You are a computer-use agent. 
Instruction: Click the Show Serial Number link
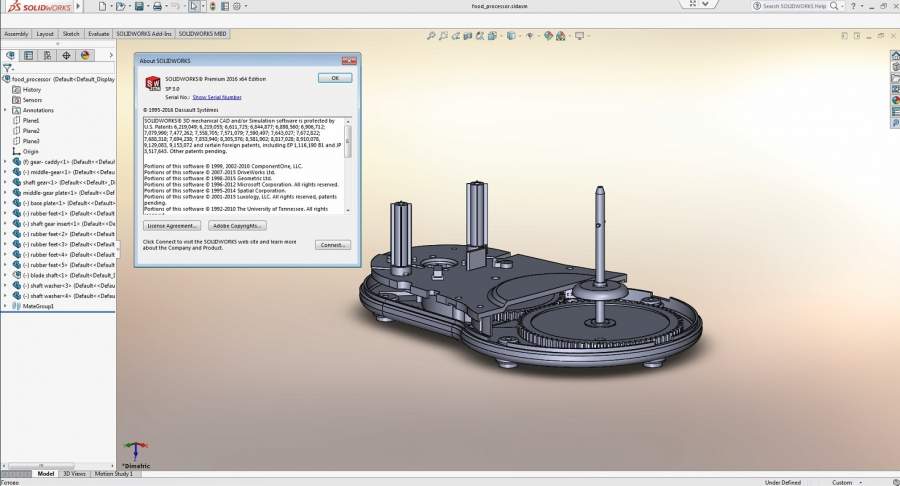(x=216, y=97)
